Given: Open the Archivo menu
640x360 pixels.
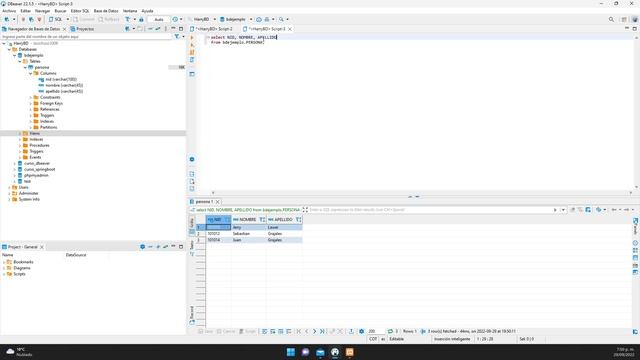Looking at the screenshot, I should point(9,11).
